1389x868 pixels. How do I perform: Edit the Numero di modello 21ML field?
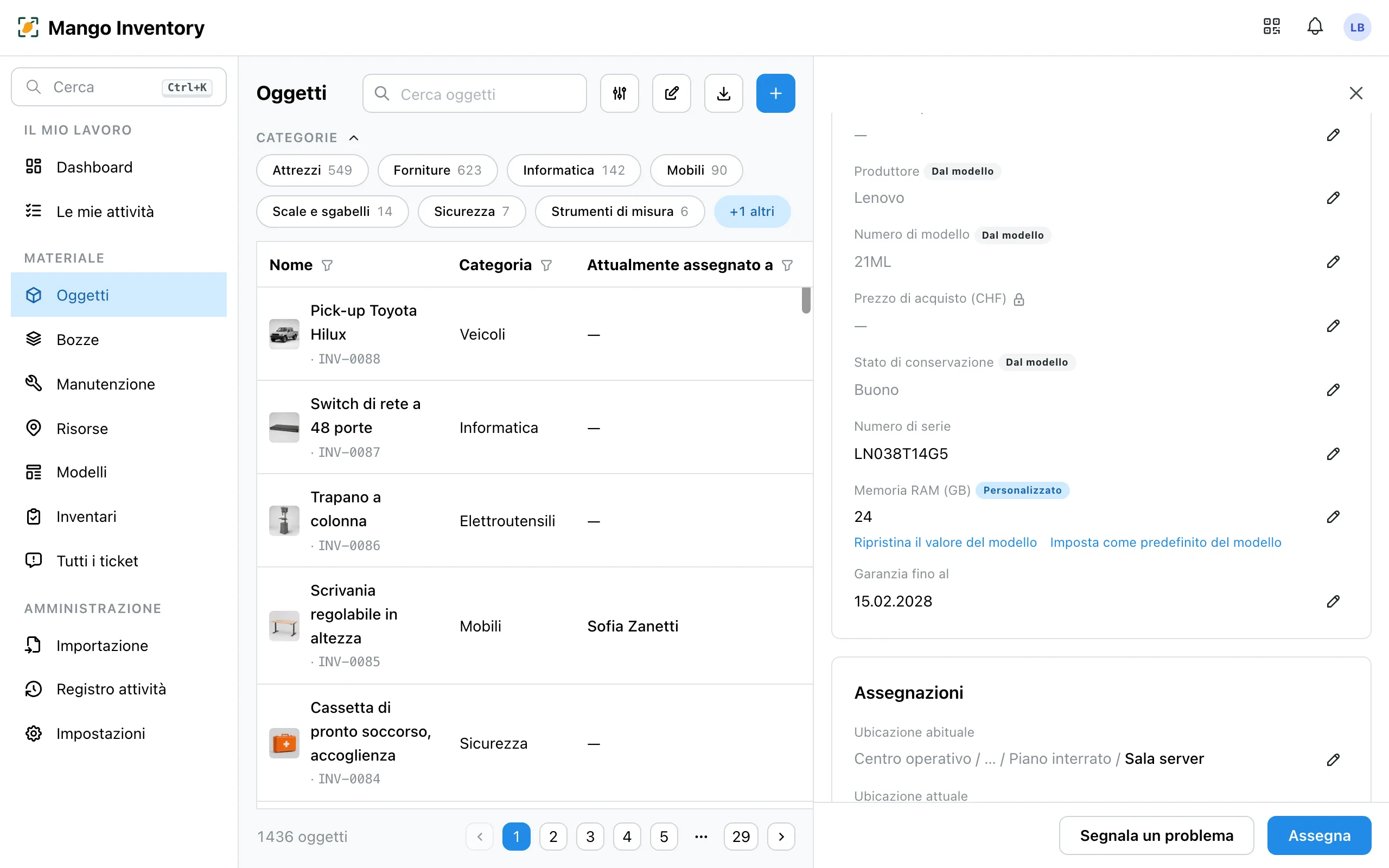pyautogui.click(x=1333, y=262)
